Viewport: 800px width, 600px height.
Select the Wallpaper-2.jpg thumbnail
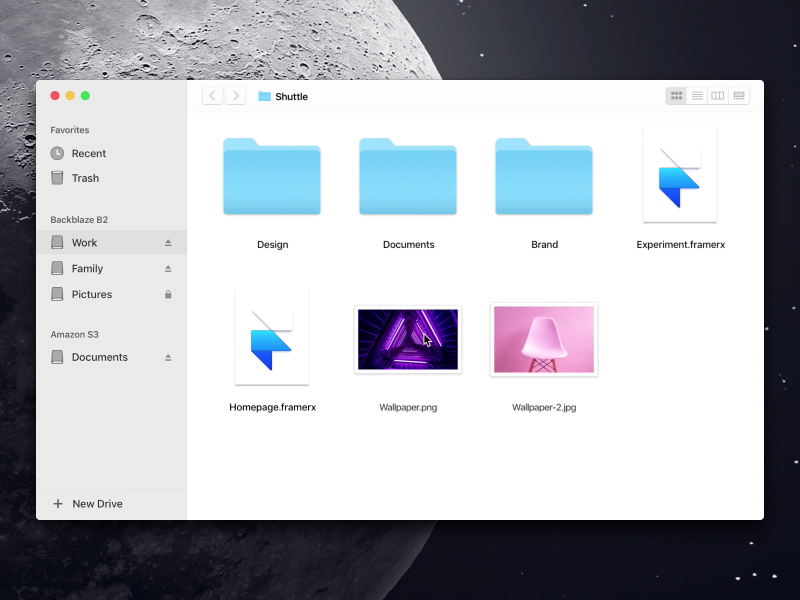point(544,339)
